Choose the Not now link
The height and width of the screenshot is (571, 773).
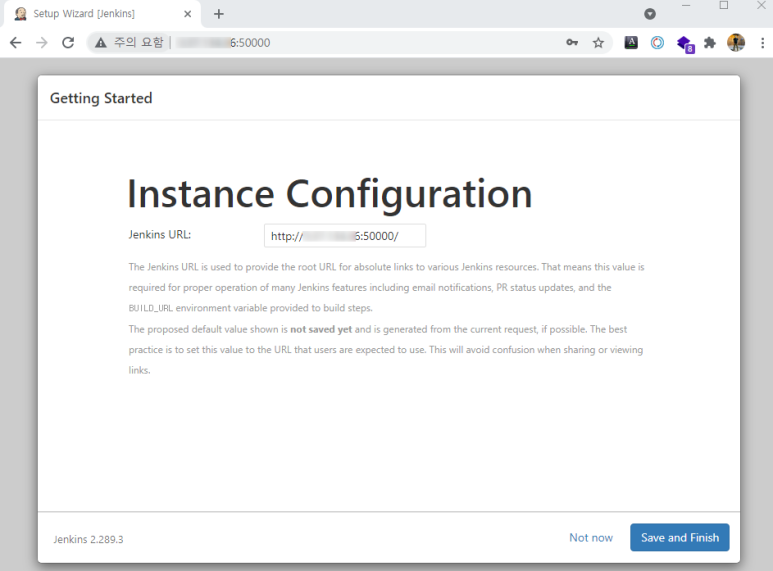click(591, 537)
